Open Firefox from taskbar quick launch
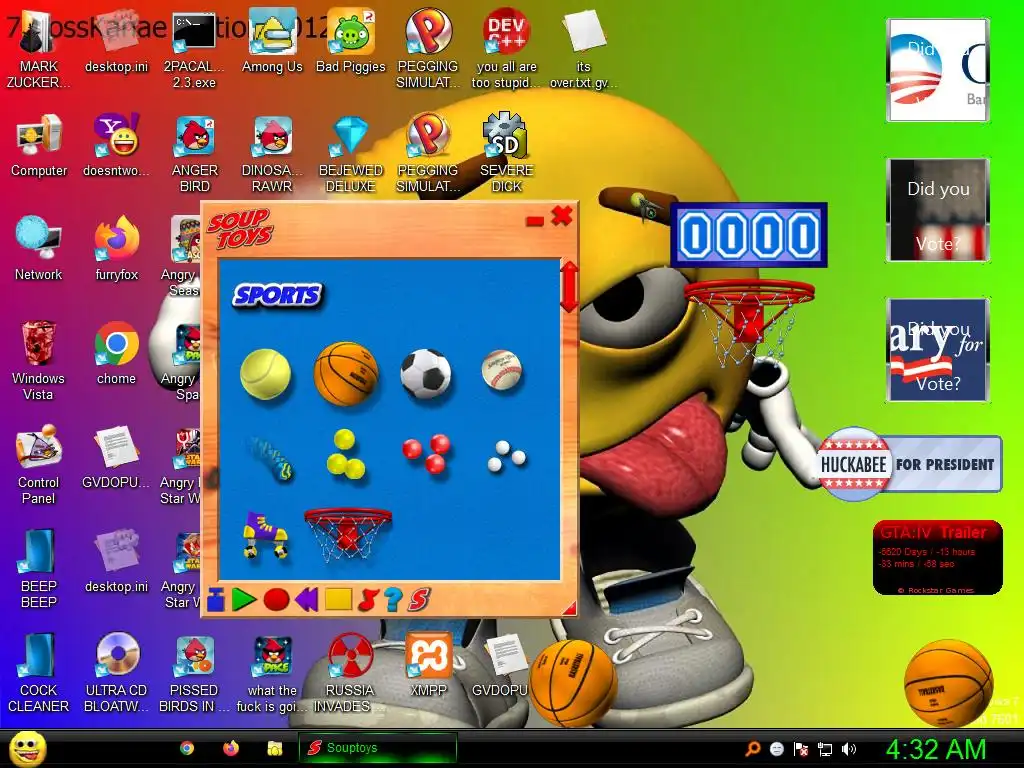Screen dimensions: 1024x768 231,748
